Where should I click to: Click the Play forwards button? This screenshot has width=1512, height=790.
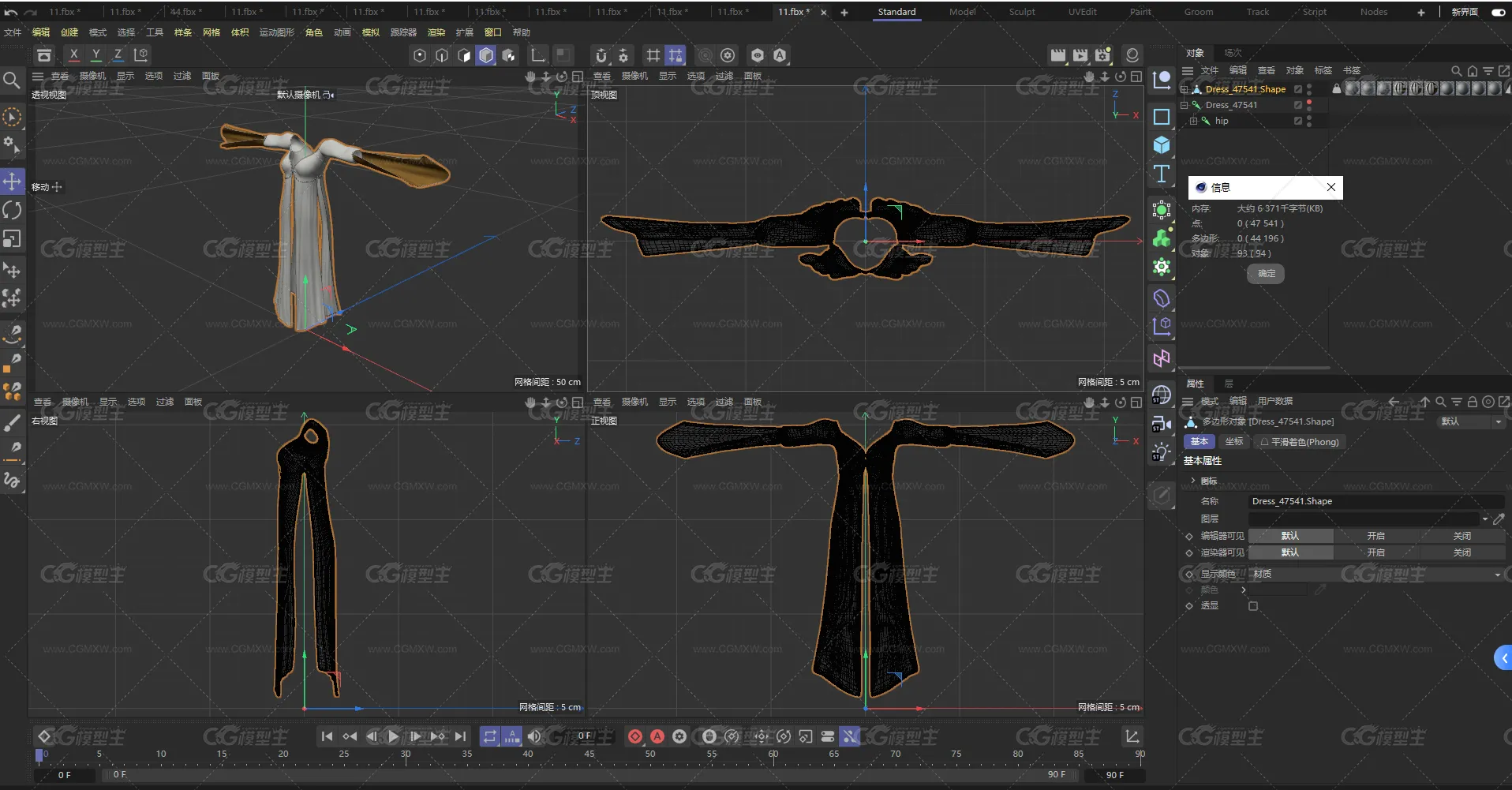point(394,736)
